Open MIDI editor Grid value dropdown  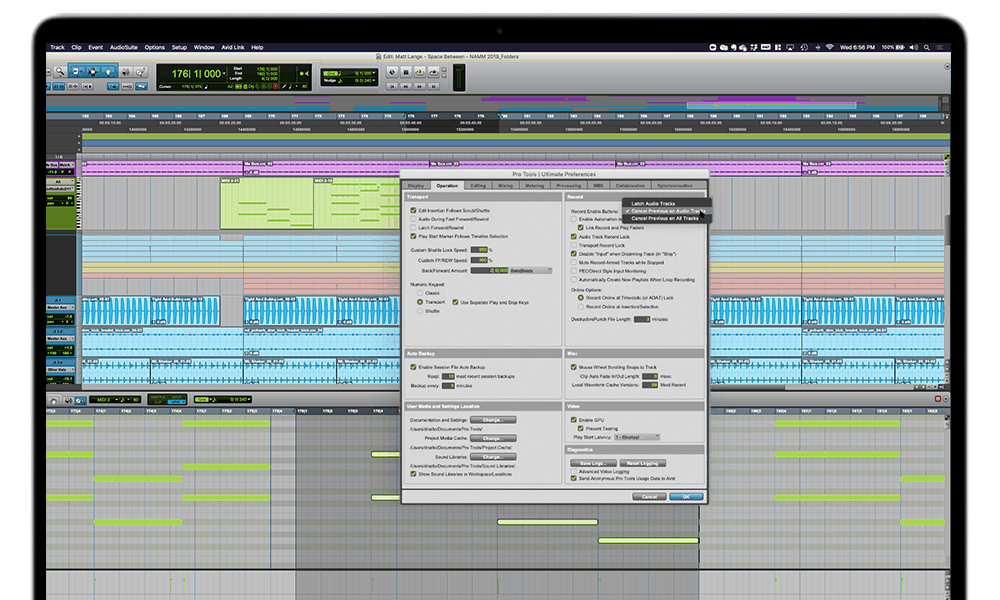tap(249, 400)
